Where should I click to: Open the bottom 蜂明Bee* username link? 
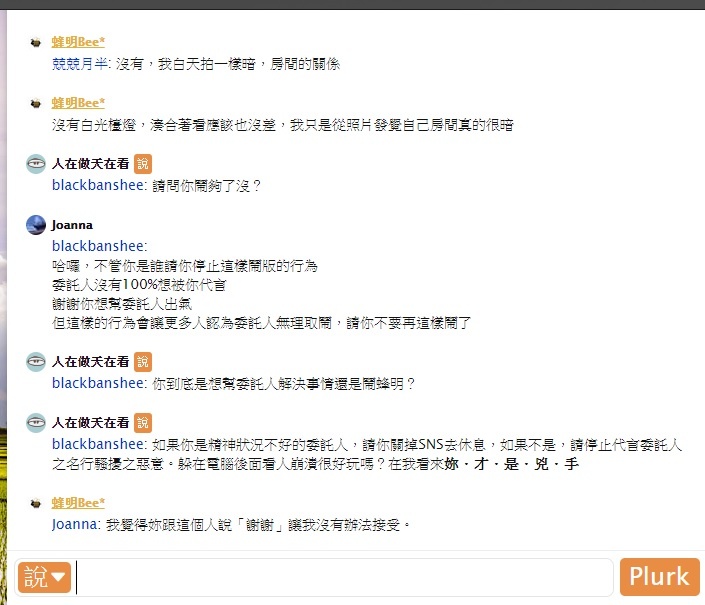click(x=78, y=503)
